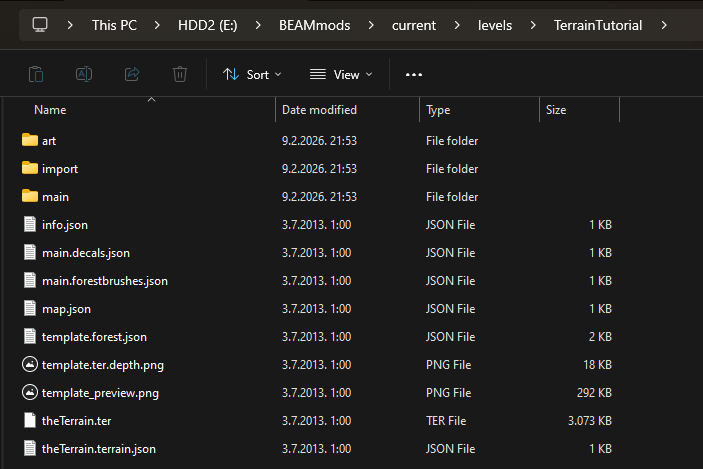Expand chevron after levels breadcrumb
Screen dimensions: 703x469
(533, 25)
